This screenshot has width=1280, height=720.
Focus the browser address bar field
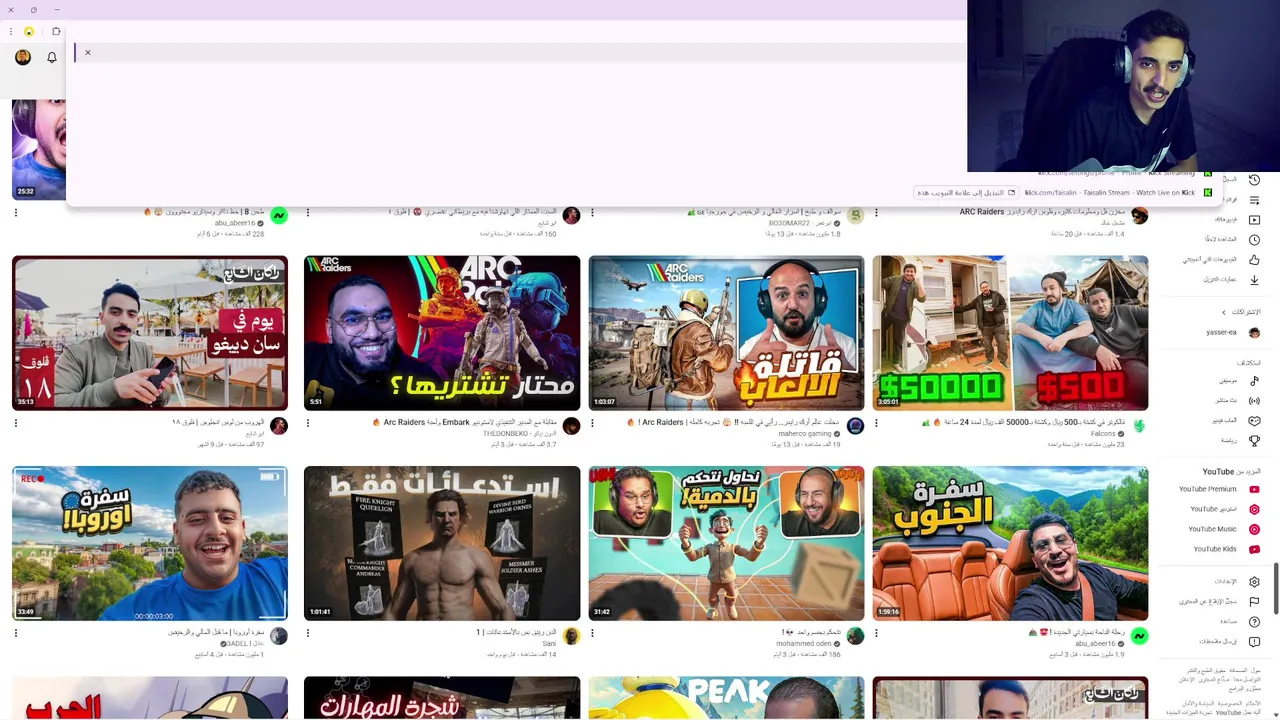click(x=520, y=52)
